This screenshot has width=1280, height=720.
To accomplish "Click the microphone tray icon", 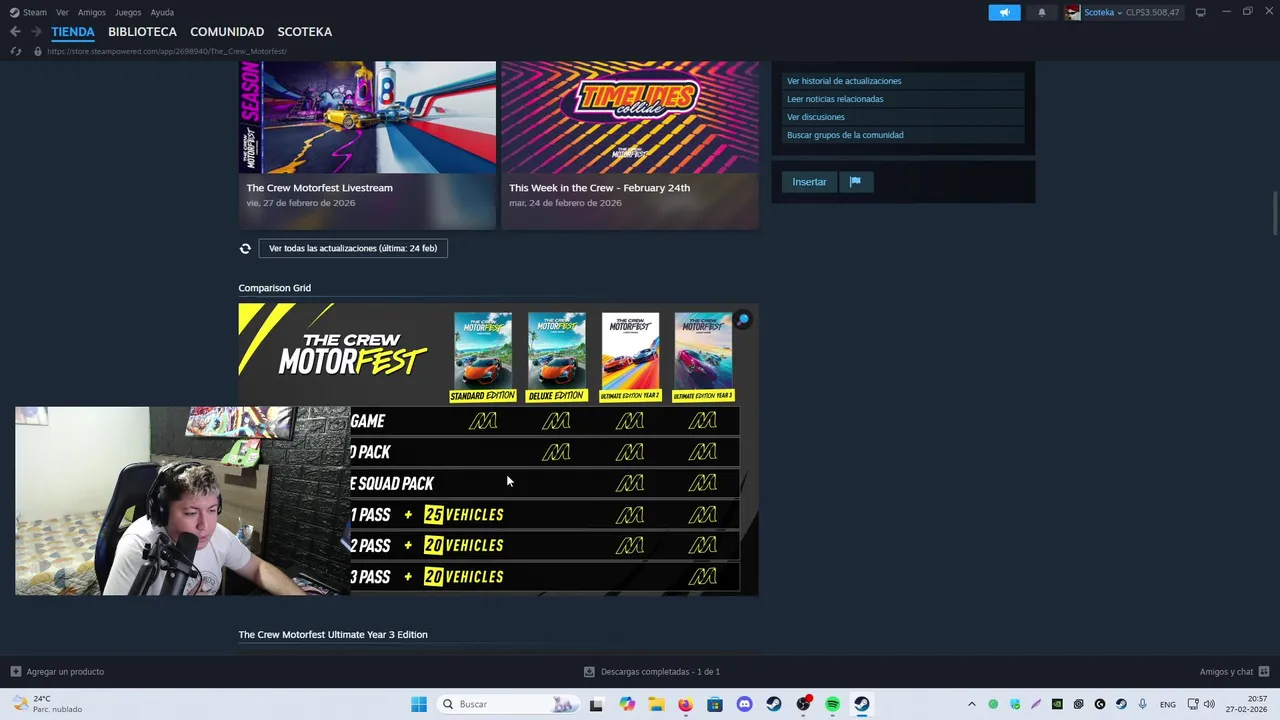I will [x=1142, y=704].
